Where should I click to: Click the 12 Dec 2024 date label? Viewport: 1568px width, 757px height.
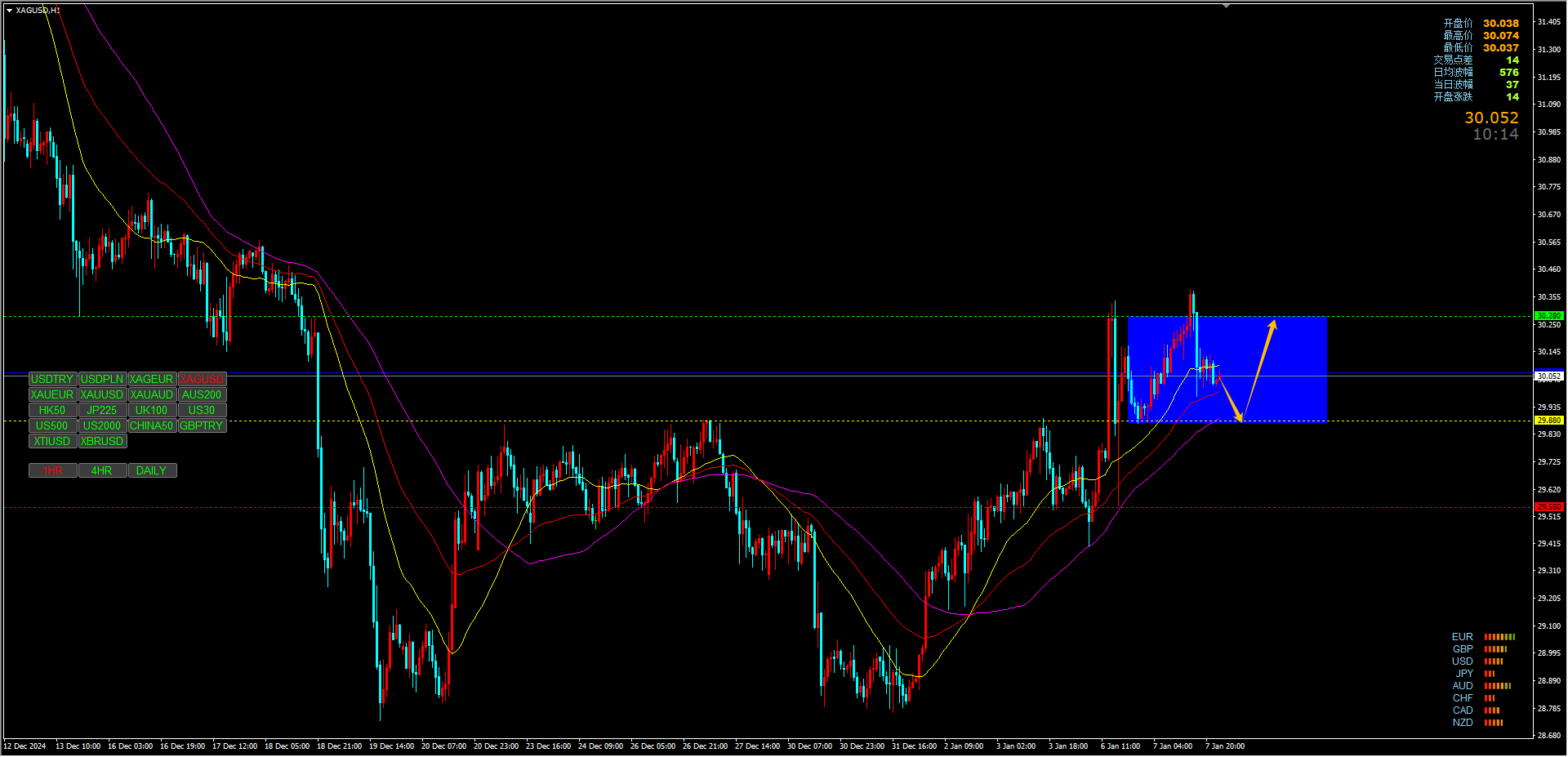[24, 746]
